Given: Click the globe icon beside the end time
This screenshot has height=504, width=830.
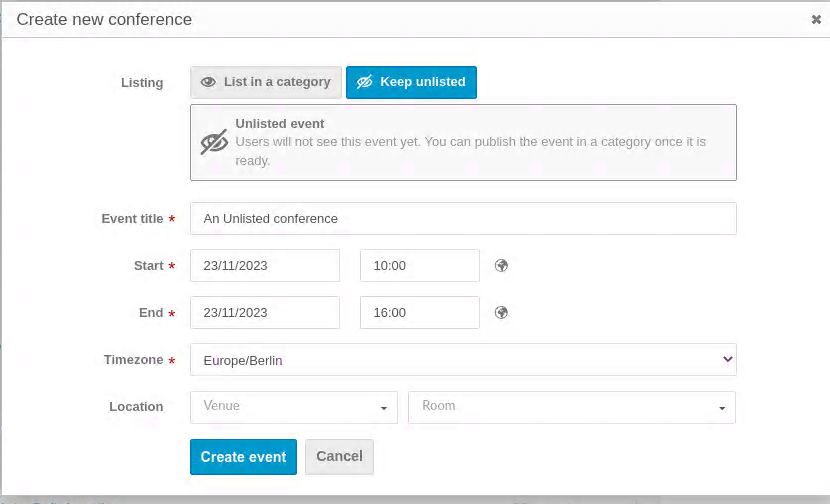Looking at the screenshot, I should click(501, 312).
